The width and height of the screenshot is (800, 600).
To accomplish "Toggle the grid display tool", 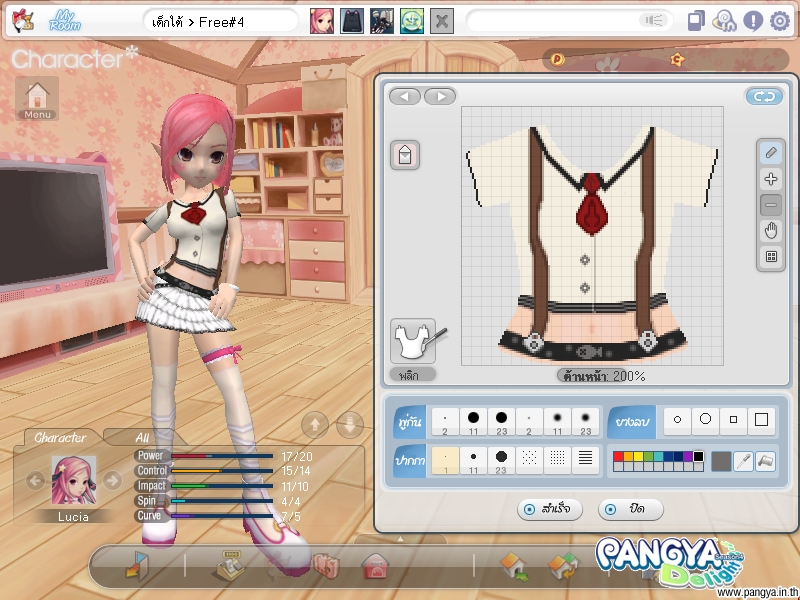I will [771, 257].
